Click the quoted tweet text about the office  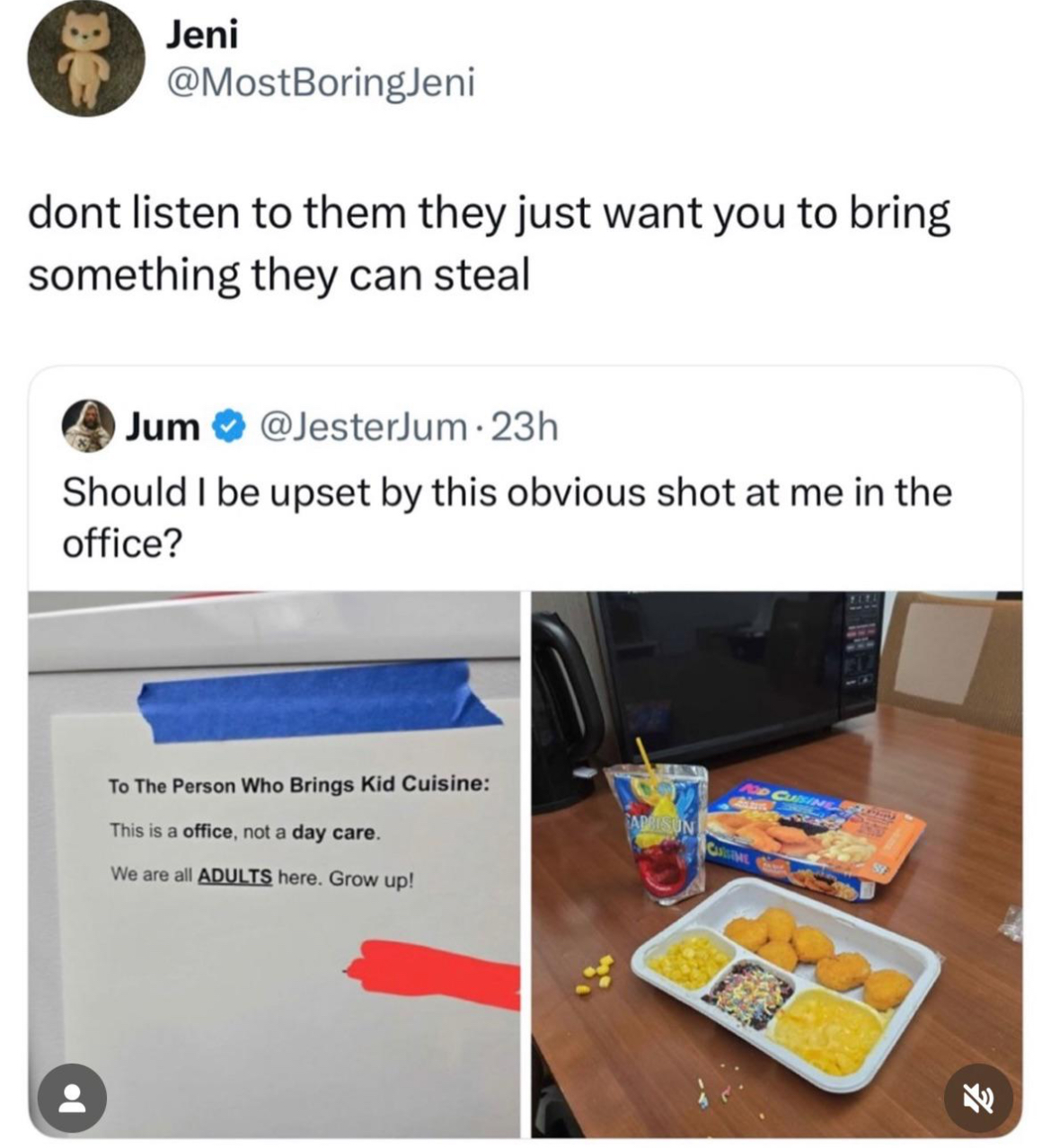point(507,517)
